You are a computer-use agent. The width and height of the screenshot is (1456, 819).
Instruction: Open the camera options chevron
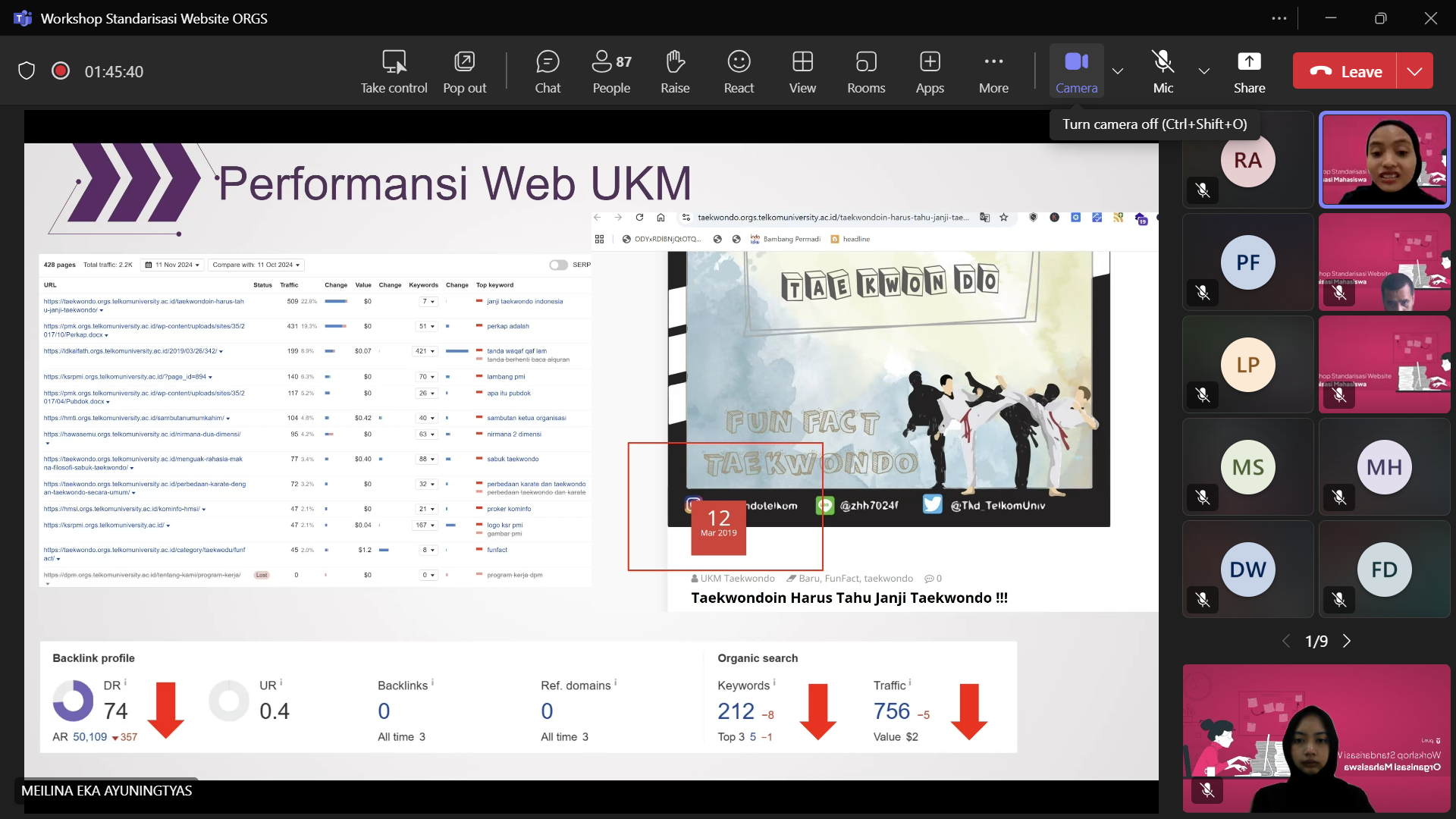[1117, 71]
